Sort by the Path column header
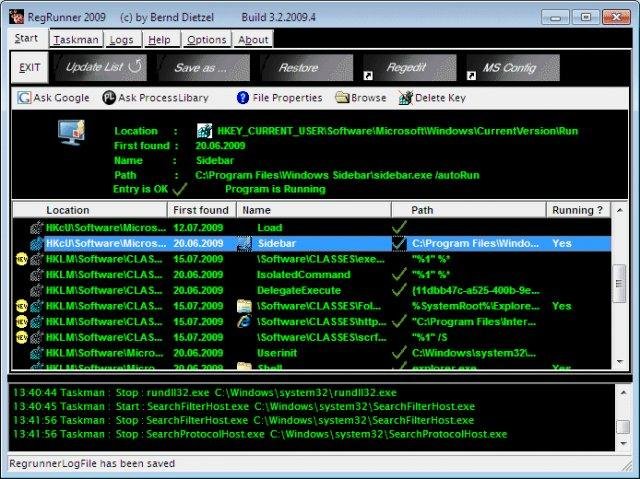 469,210
